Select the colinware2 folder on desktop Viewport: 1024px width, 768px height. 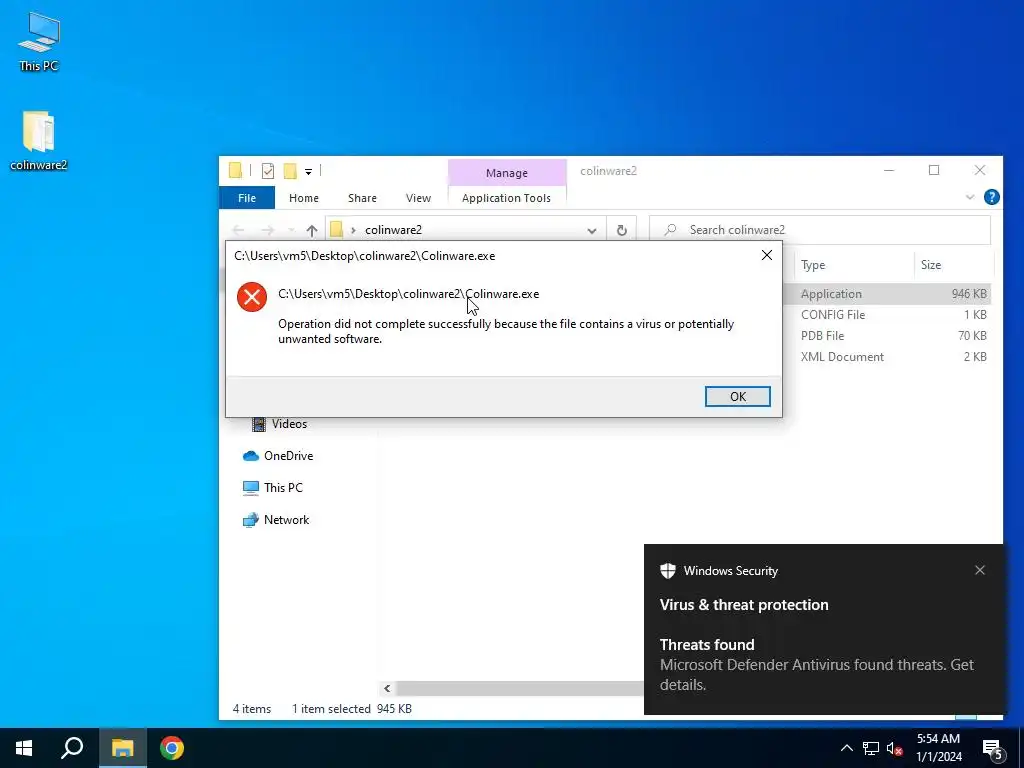(x=39, y=140)
